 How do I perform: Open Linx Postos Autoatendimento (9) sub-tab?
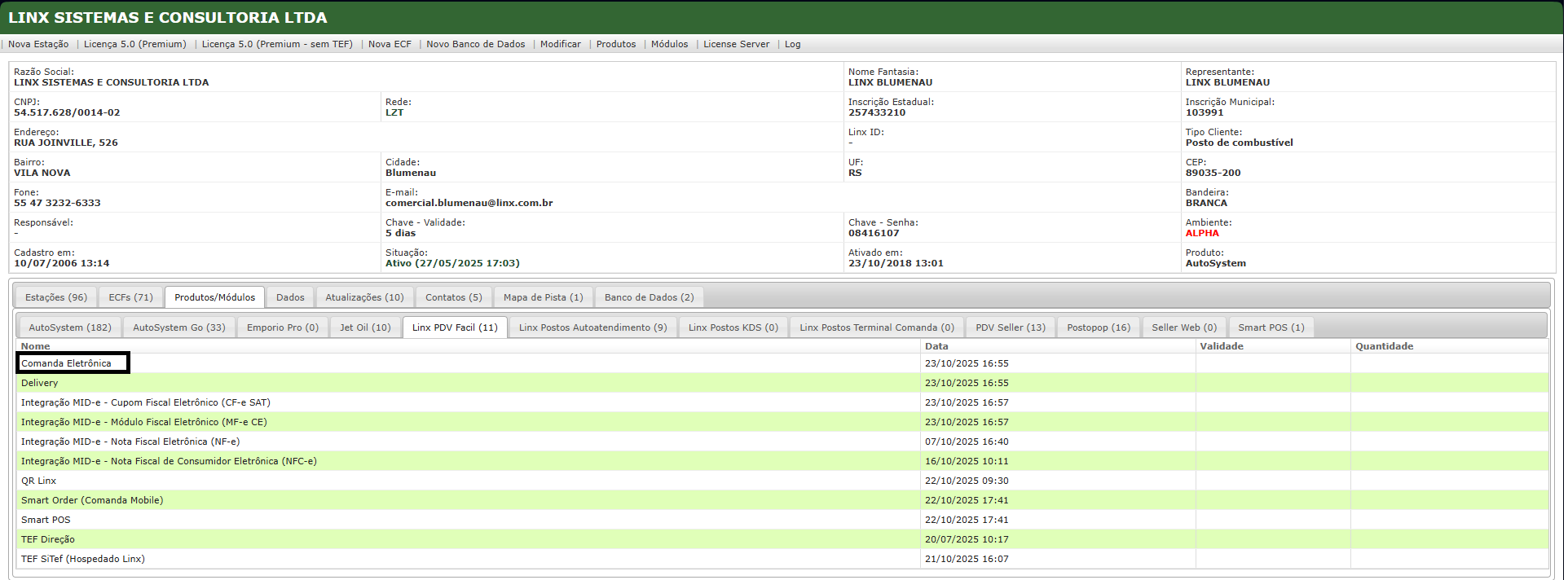pos(592,327)
